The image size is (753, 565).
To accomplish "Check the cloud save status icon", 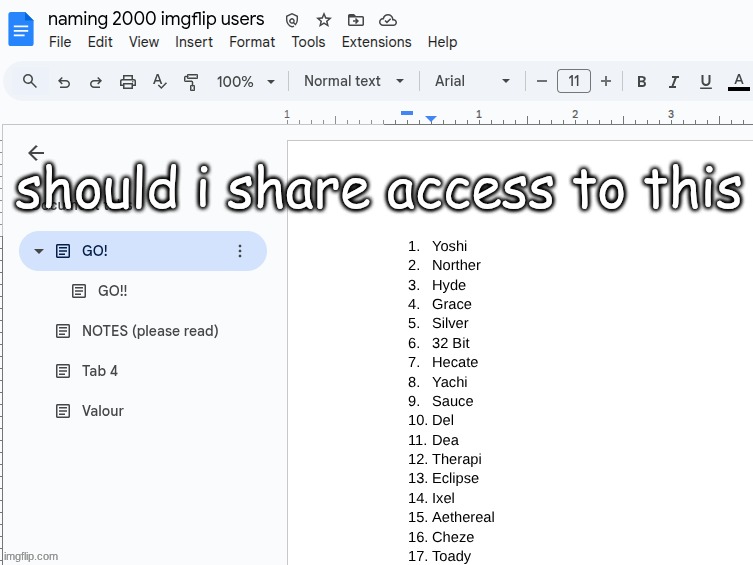I will [388, 20].
